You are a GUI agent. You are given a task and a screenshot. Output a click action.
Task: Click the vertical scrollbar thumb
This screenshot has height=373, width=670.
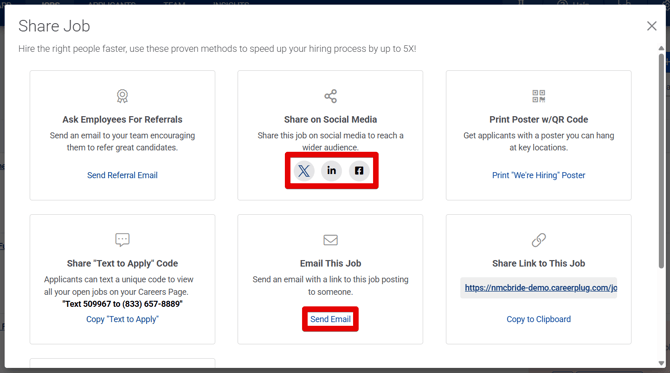(x=661, y=161)
